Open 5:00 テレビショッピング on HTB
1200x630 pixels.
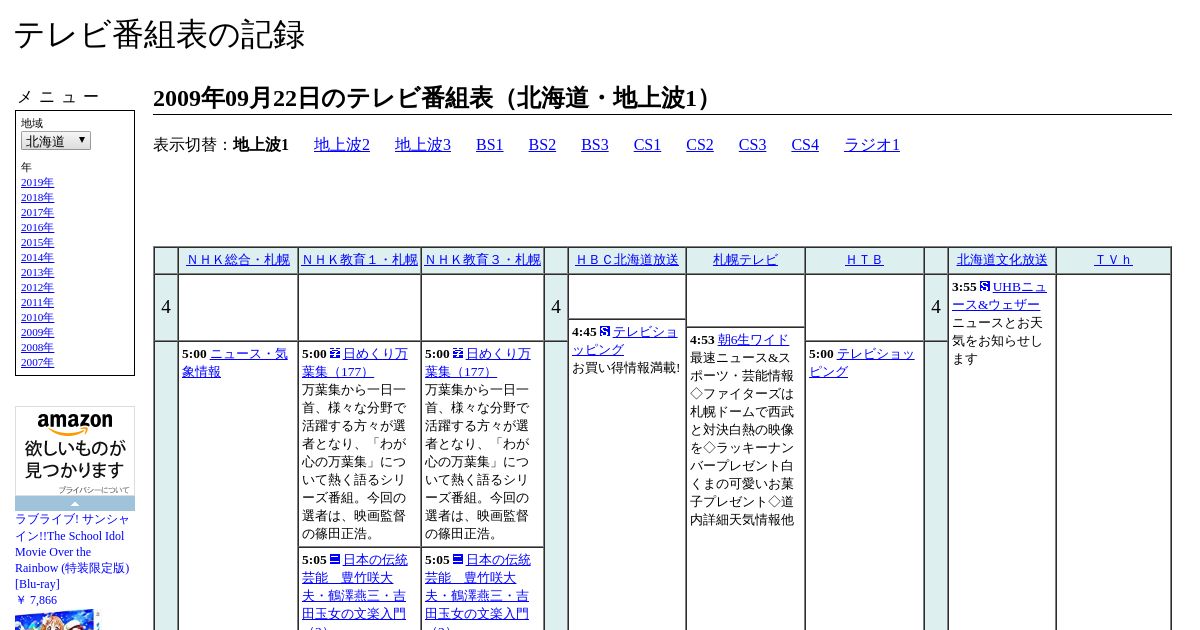[862, 363]
